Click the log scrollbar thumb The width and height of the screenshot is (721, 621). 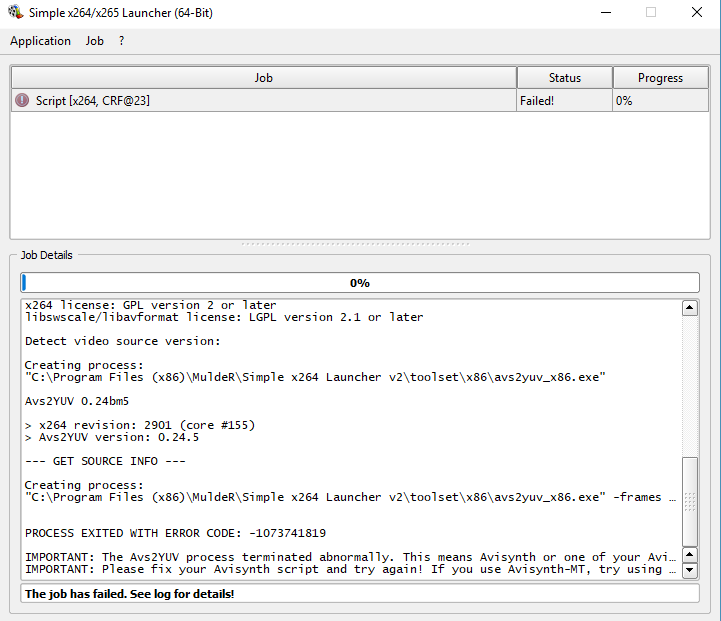tap(690, 501)
